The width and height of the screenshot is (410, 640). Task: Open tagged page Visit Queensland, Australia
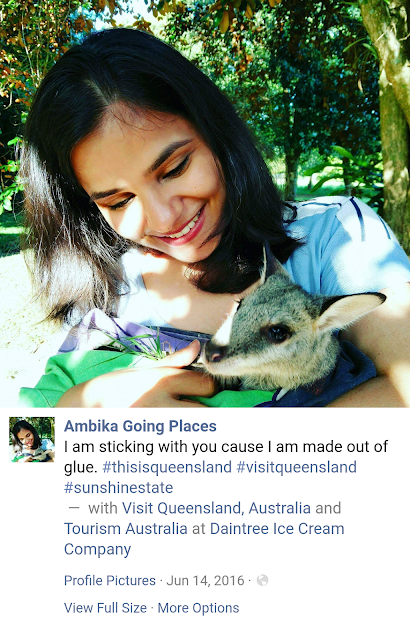pyautogui.click(x=216, y=508)
